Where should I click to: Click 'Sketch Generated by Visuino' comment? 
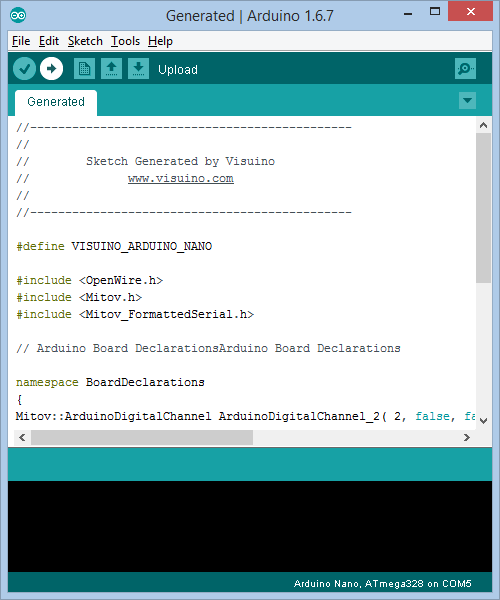180,161
